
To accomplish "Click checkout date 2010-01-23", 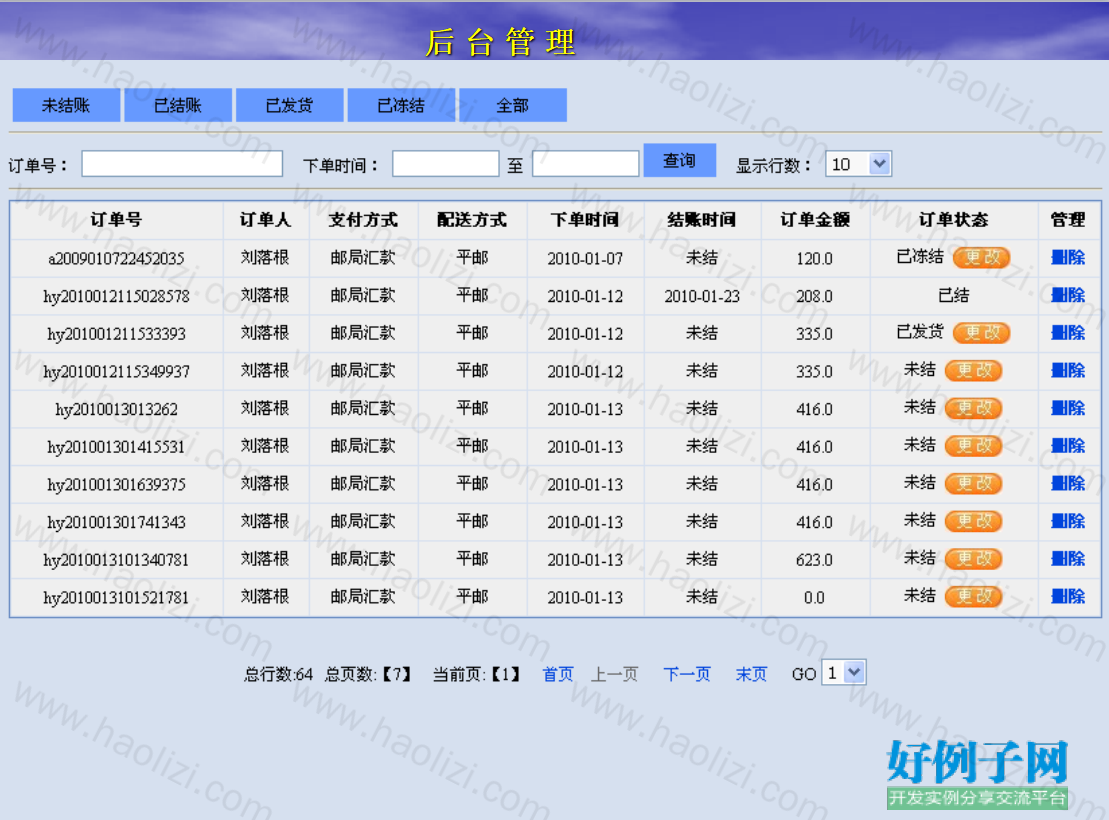I will tap(702, 296).
